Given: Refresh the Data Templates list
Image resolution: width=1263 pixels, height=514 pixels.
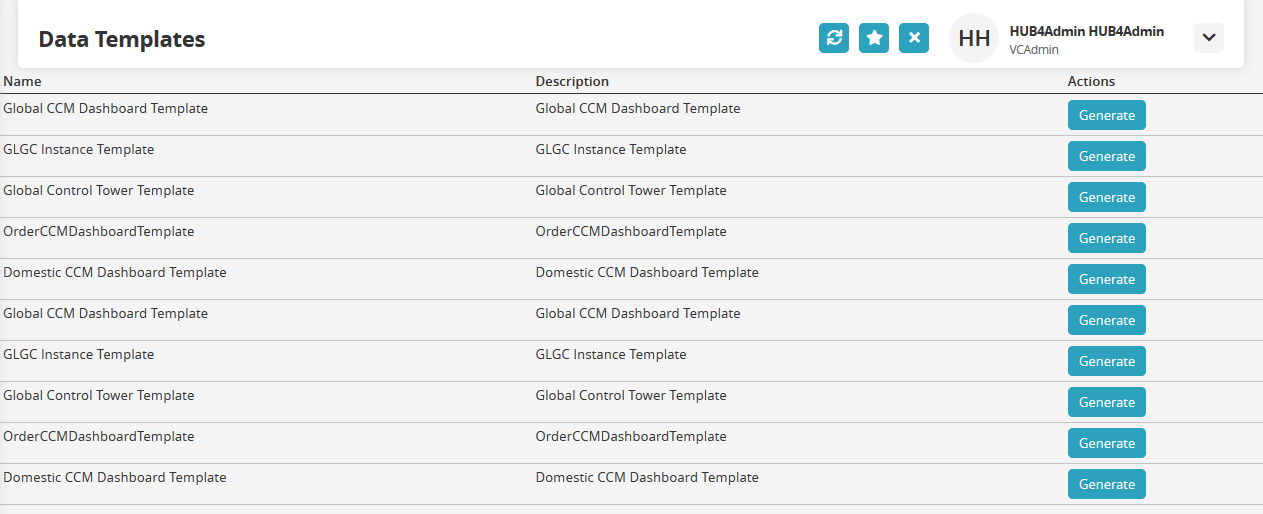Looking at the screenshot, I should (x=834, y=38).
